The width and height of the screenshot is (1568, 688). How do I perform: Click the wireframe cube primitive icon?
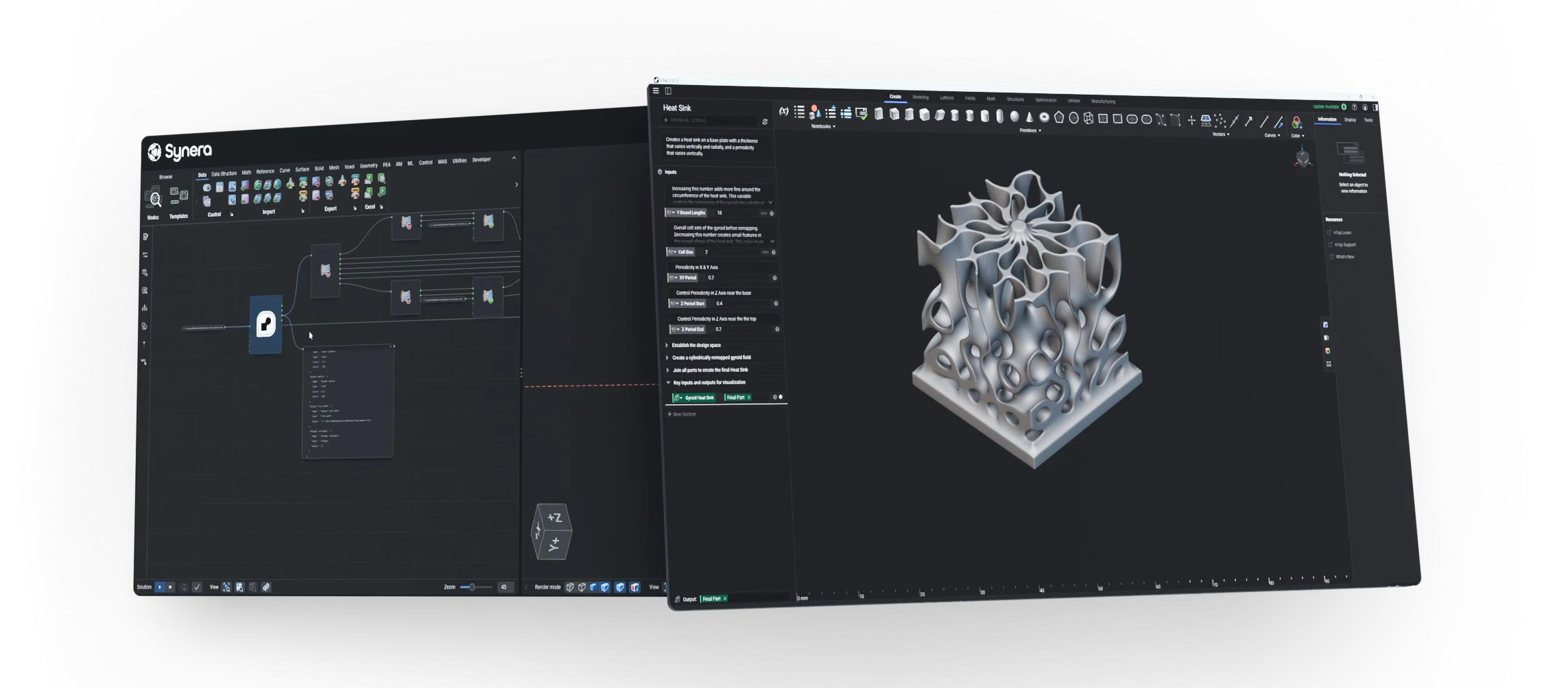[x=1089, y=118]
